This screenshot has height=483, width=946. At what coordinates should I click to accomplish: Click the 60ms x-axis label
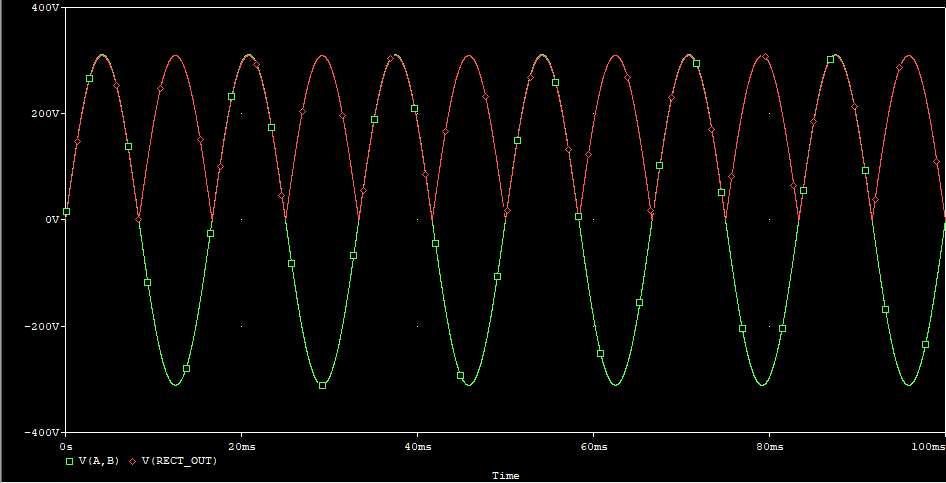click(x=593, y=447)
